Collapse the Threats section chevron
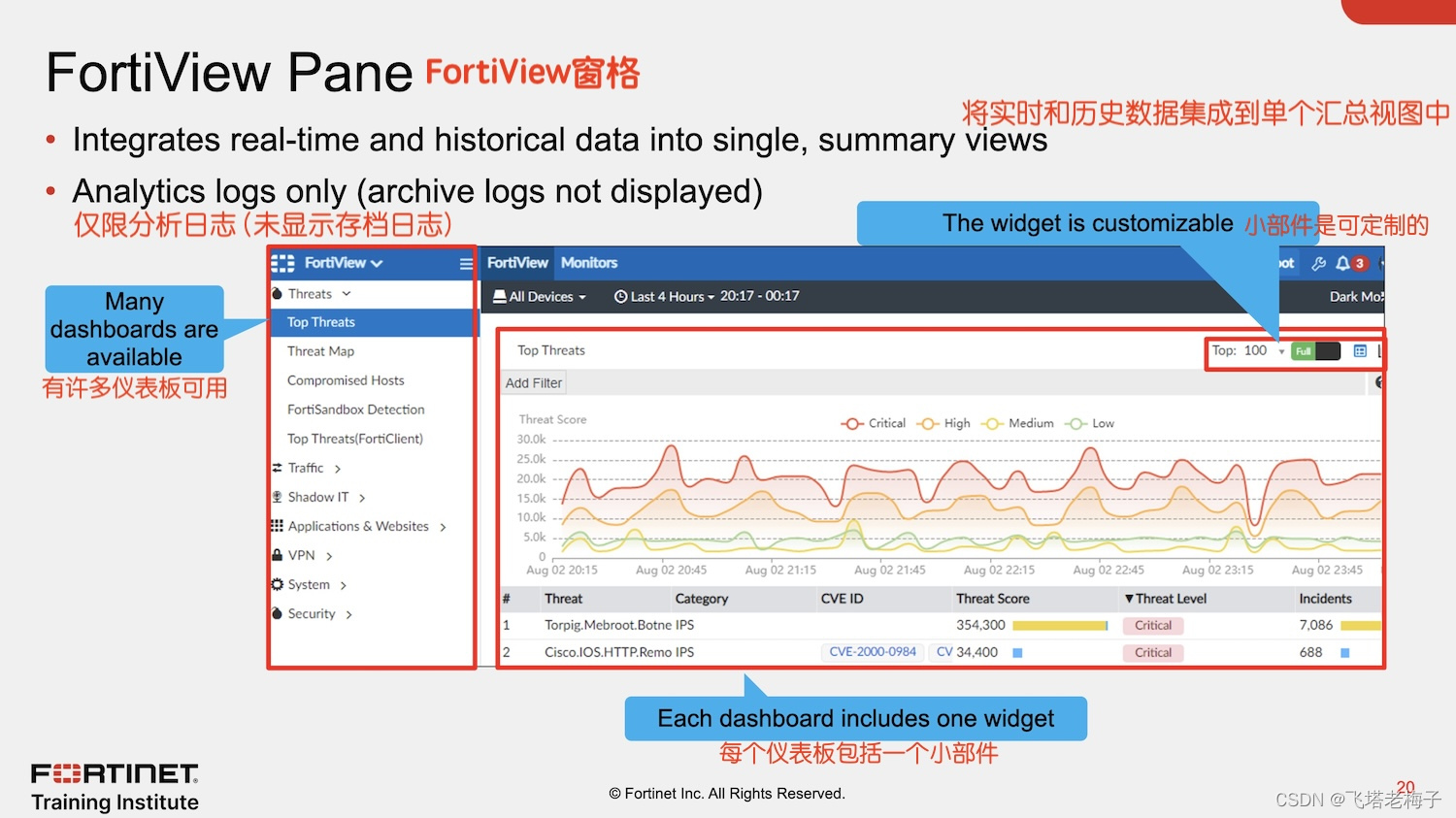 tap(346, 293)
